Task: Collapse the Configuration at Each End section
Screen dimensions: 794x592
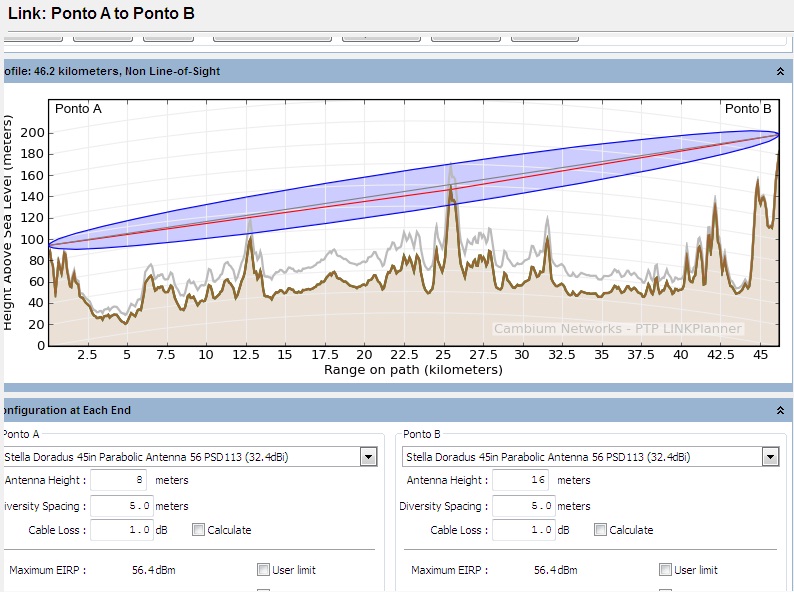Action: click(x=779, y=411)
